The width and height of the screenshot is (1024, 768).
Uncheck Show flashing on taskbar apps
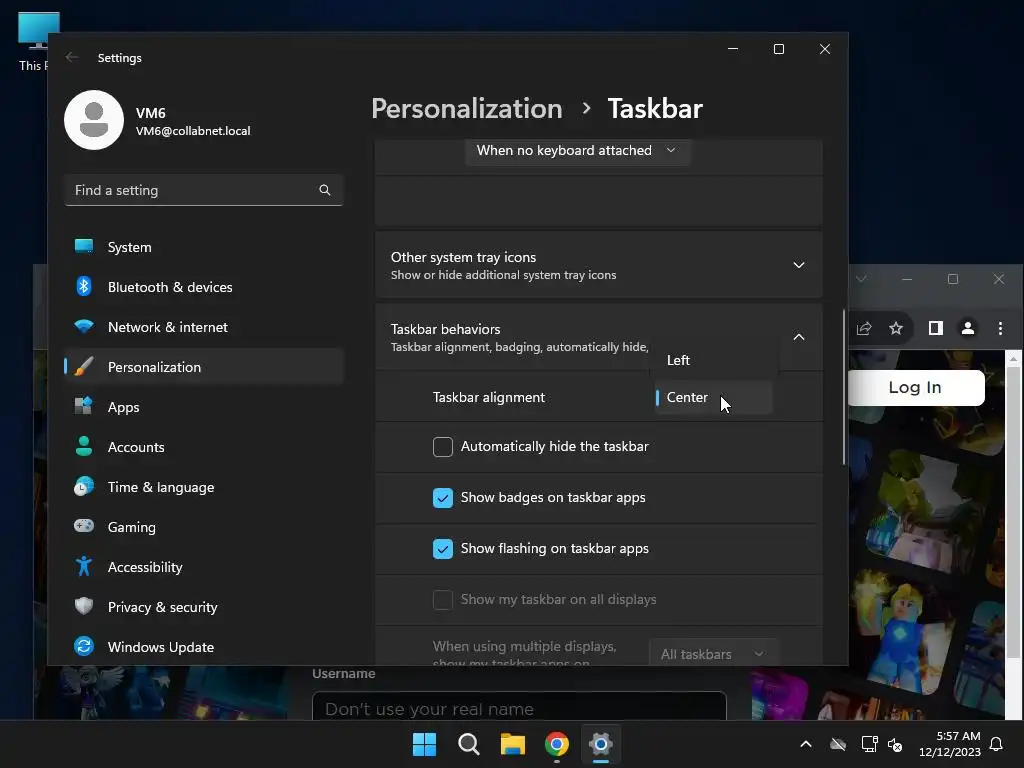[x=443, y=549]
